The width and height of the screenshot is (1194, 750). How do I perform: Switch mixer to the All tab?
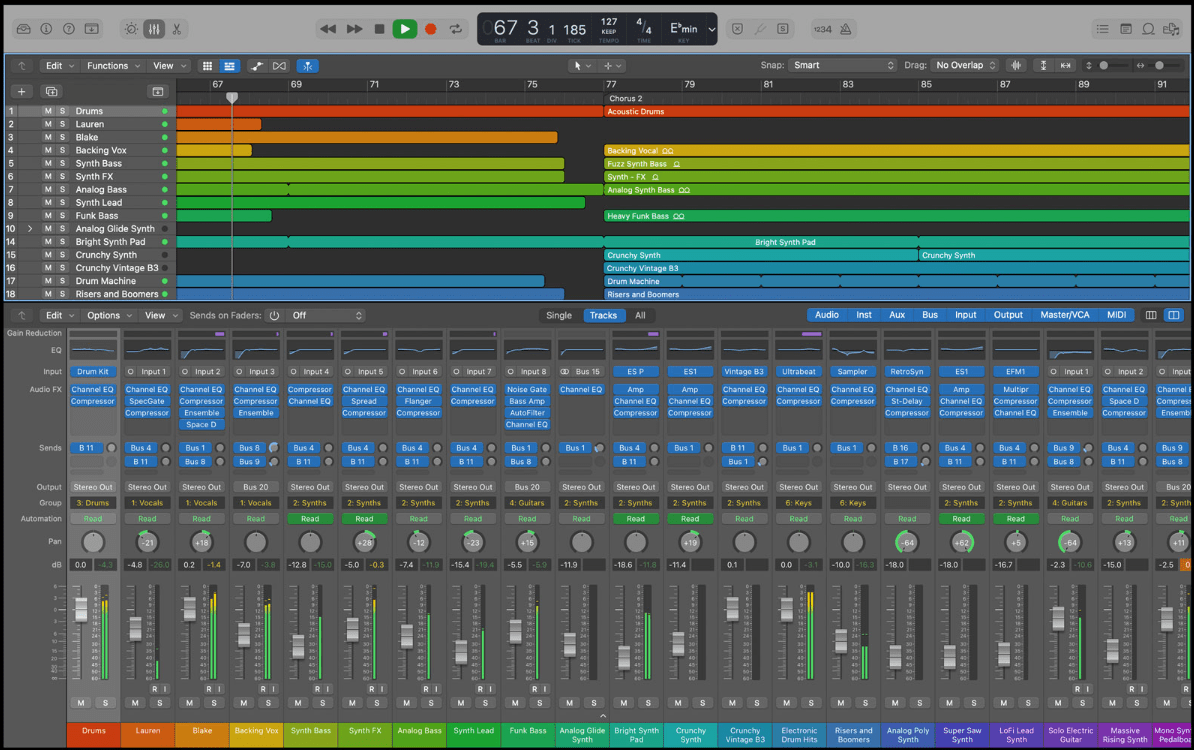[x=640, y=315]
